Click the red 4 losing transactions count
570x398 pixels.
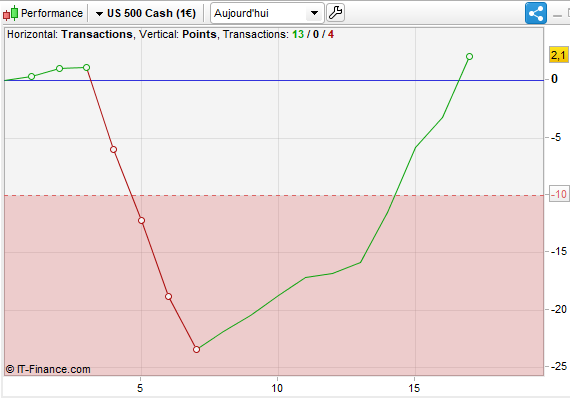330,34
